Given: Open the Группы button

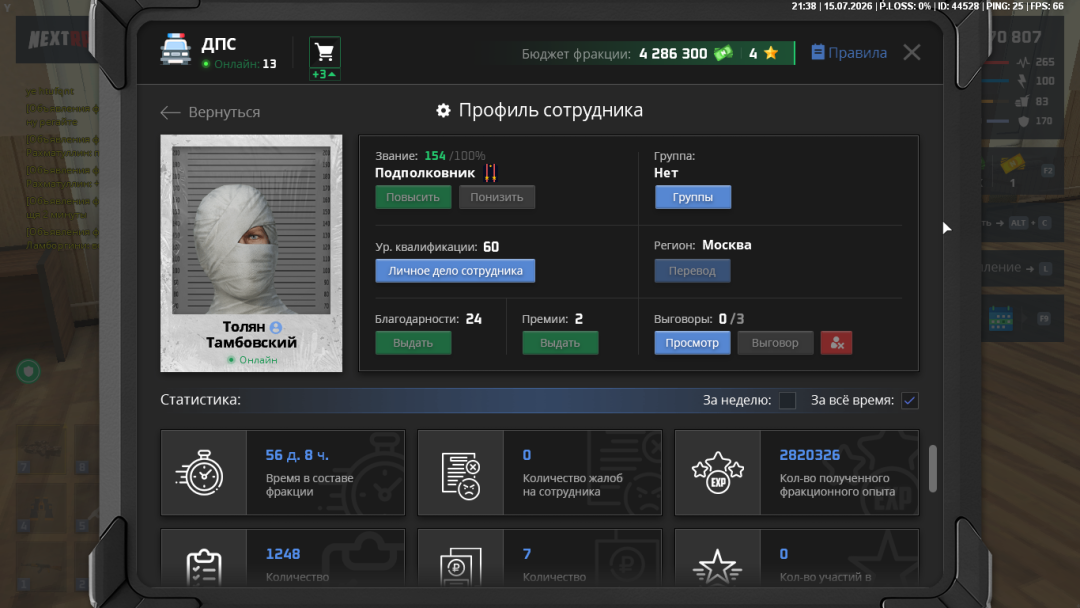Looking at the screenshot, I should tap(692, 197).
